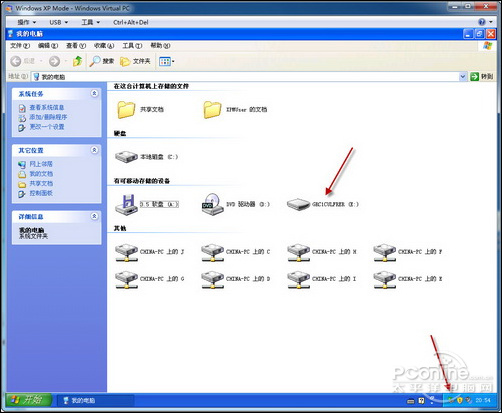The image size is (502, 413).
Task: Select the bottom-row network drive CHINA-PC 上的 D
Action: click(213, 279)
